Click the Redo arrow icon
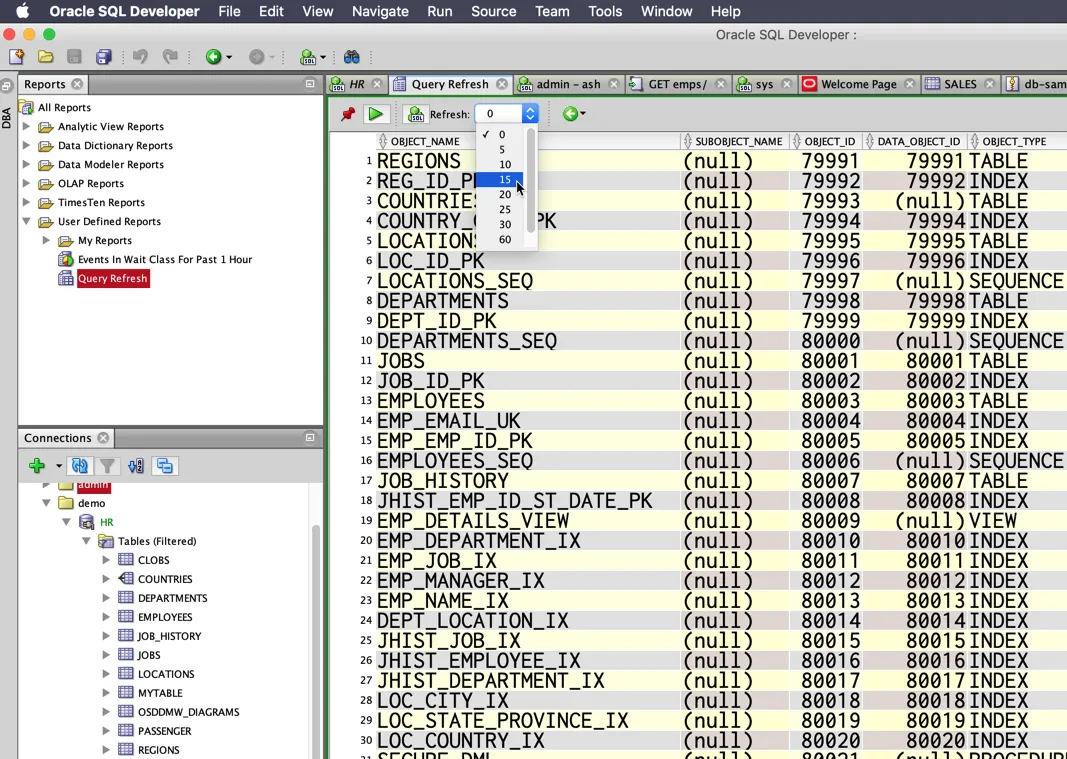The width and height of the screenshot is (1067, 759). click(170, 56)
